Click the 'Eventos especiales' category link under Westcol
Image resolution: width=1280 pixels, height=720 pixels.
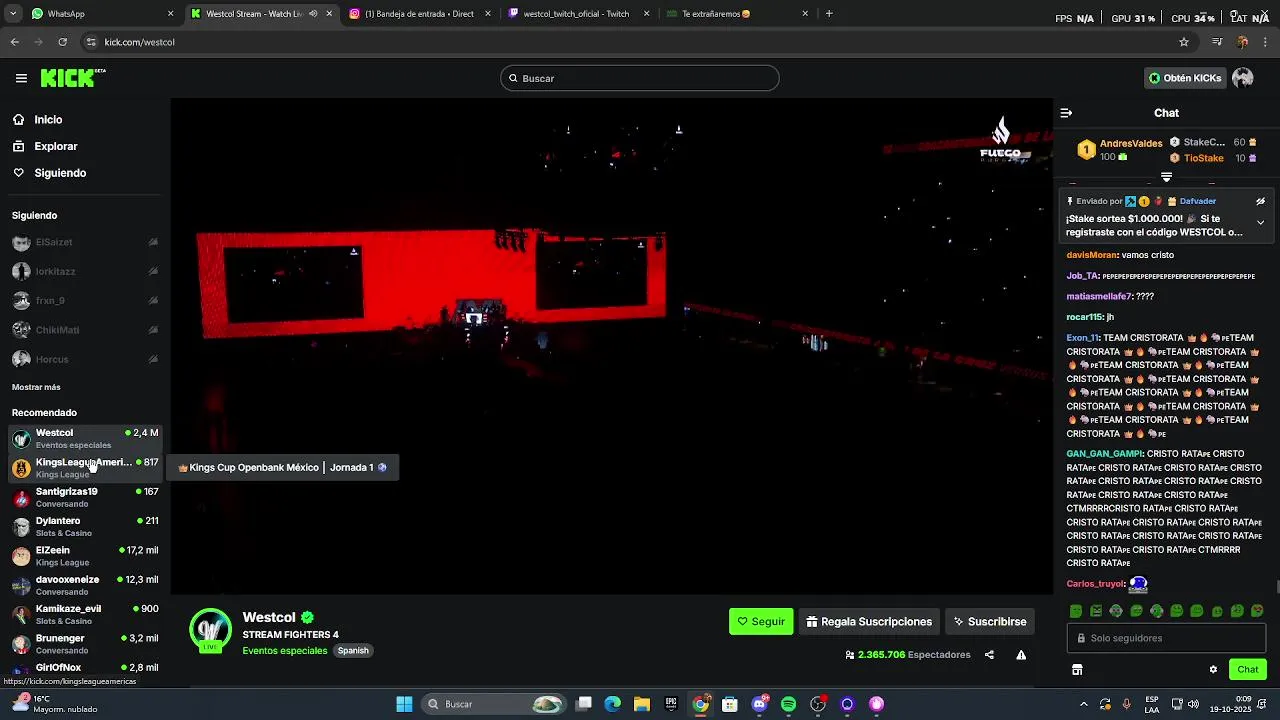[284, 650]
